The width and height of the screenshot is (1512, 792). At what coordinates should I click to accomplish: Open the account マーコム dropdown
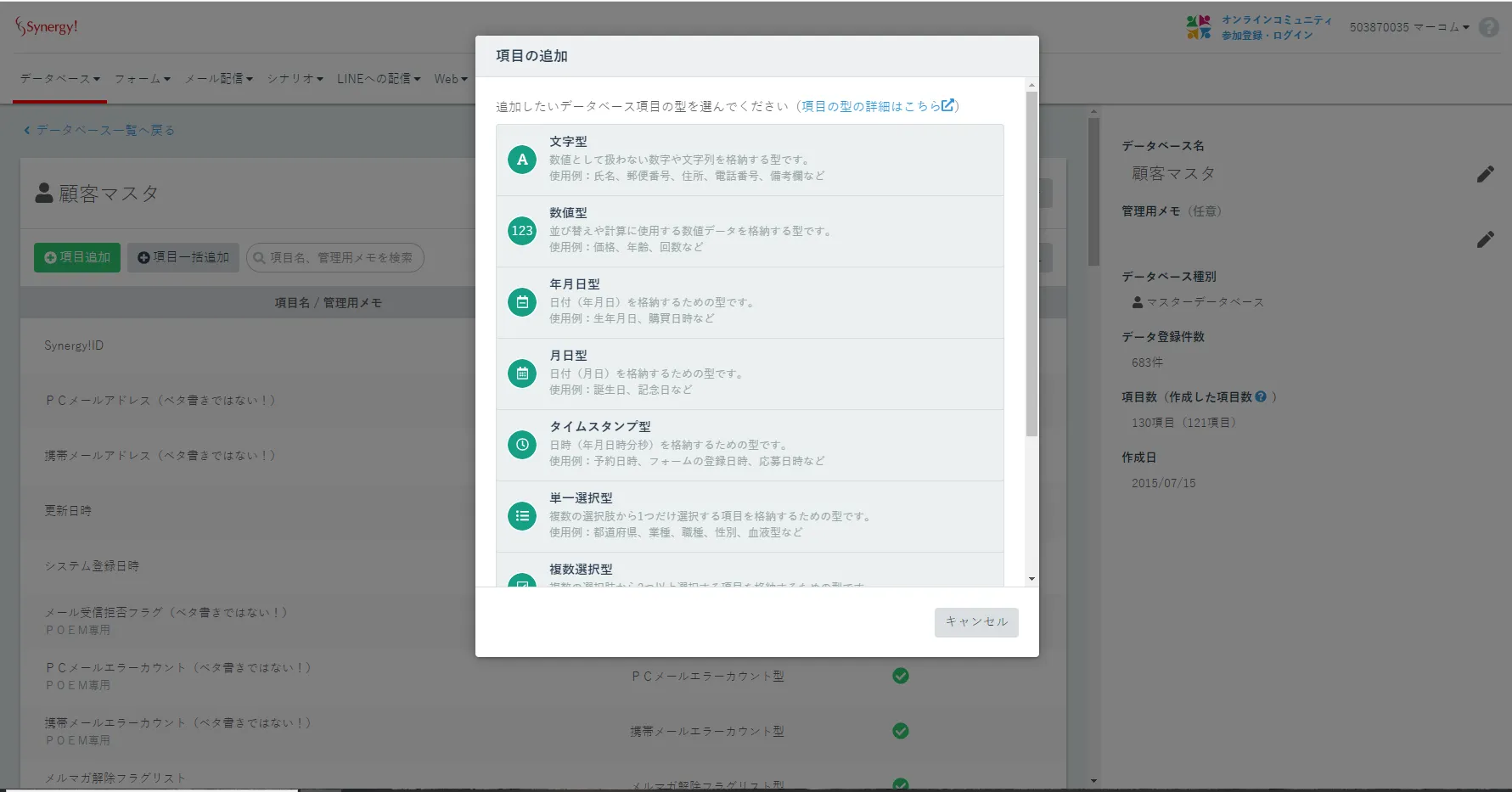1409,27
